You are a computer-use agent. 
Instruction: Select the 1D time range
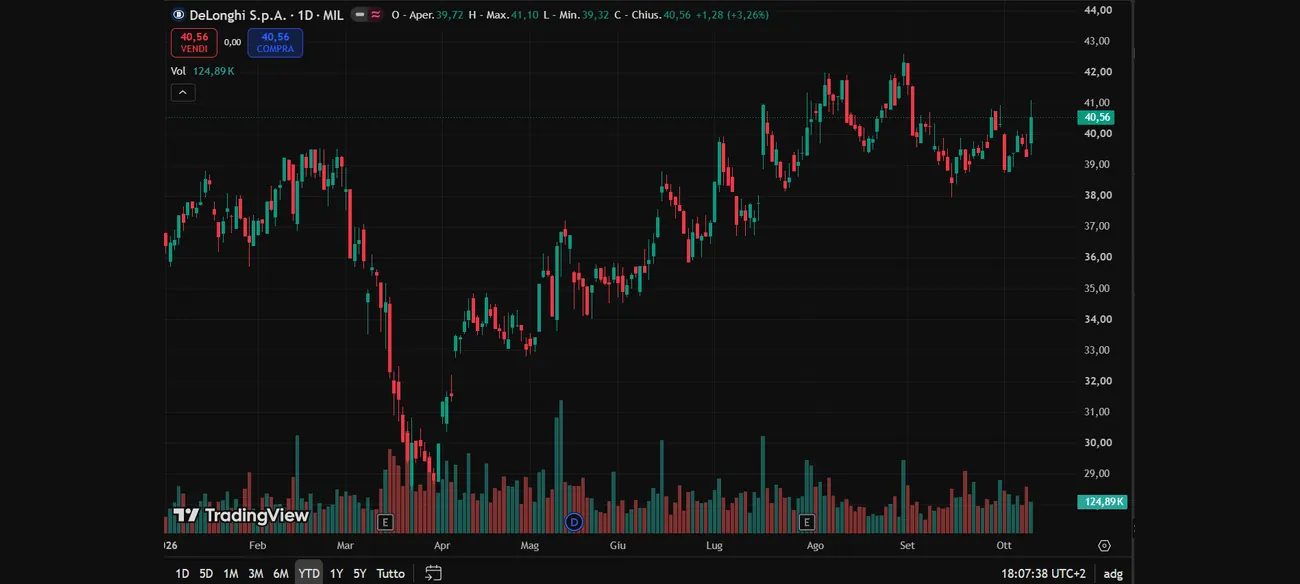tap(182, 573)
